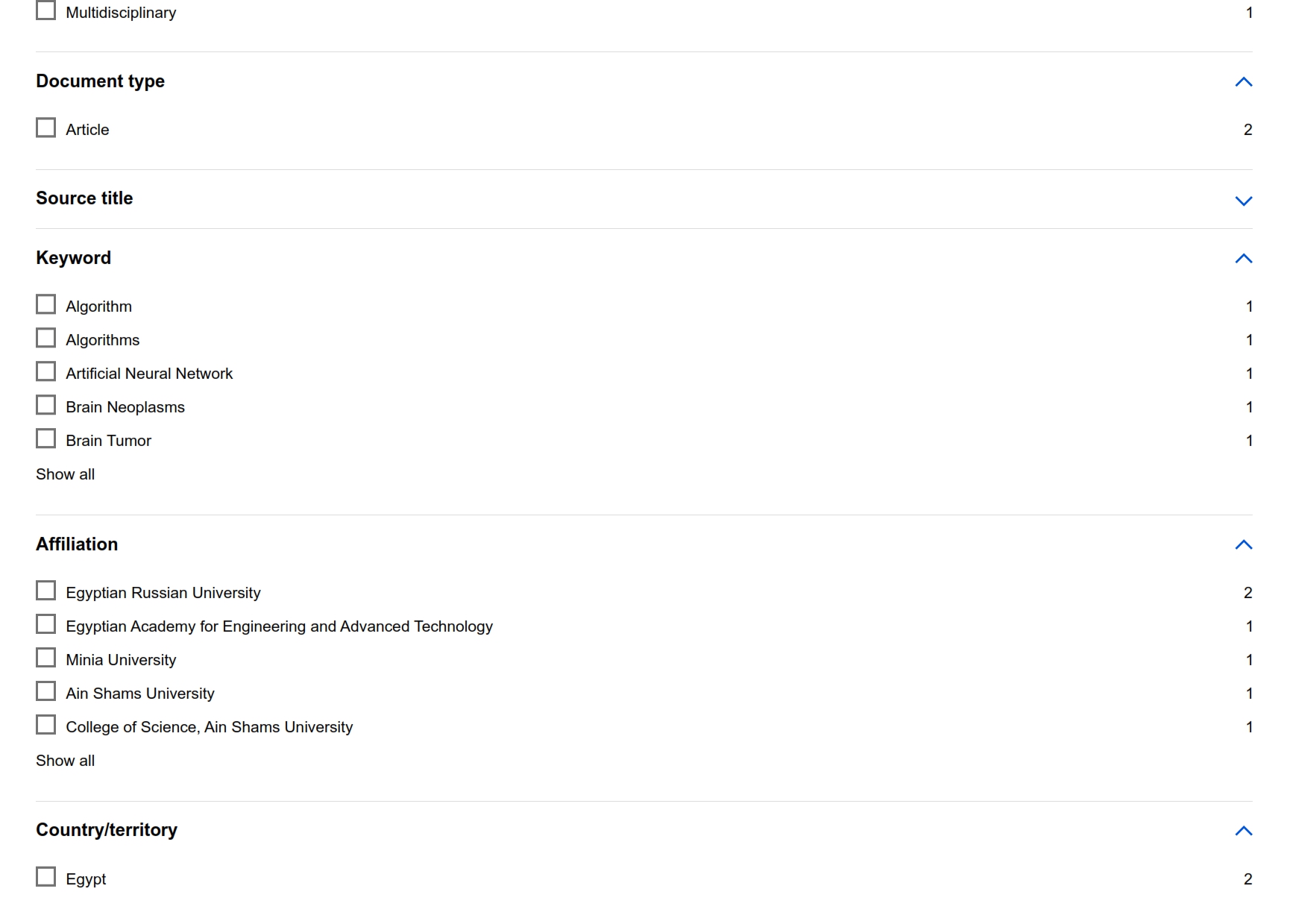Viewport: 1308px width, 924px height.
Task: Collapse the Keyword filter section
Action: [x=1243, y=259]
